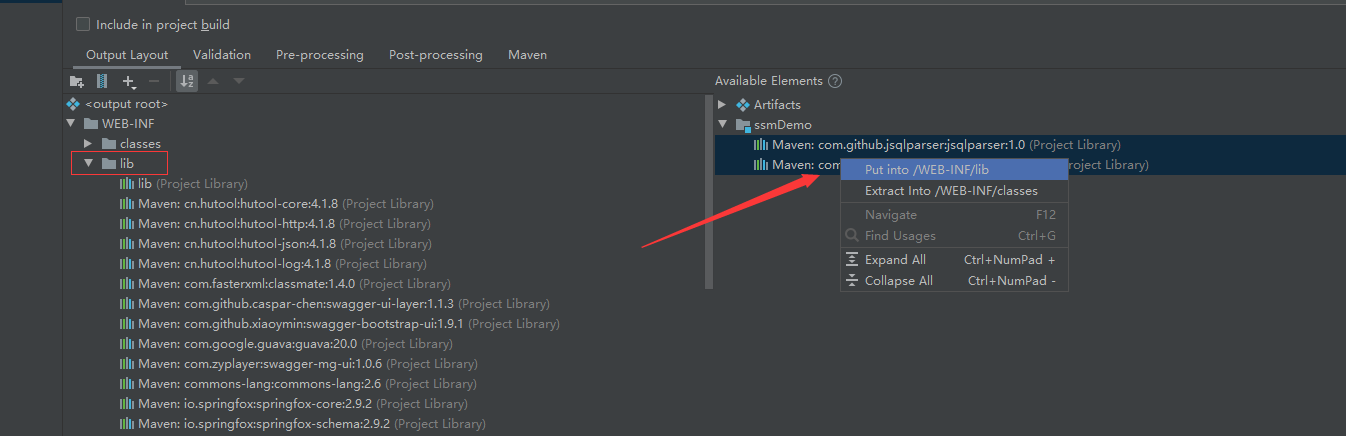Open the Pre-processing tab
The width and height of the screenshot is (1346, 436).
coord(320,55)
